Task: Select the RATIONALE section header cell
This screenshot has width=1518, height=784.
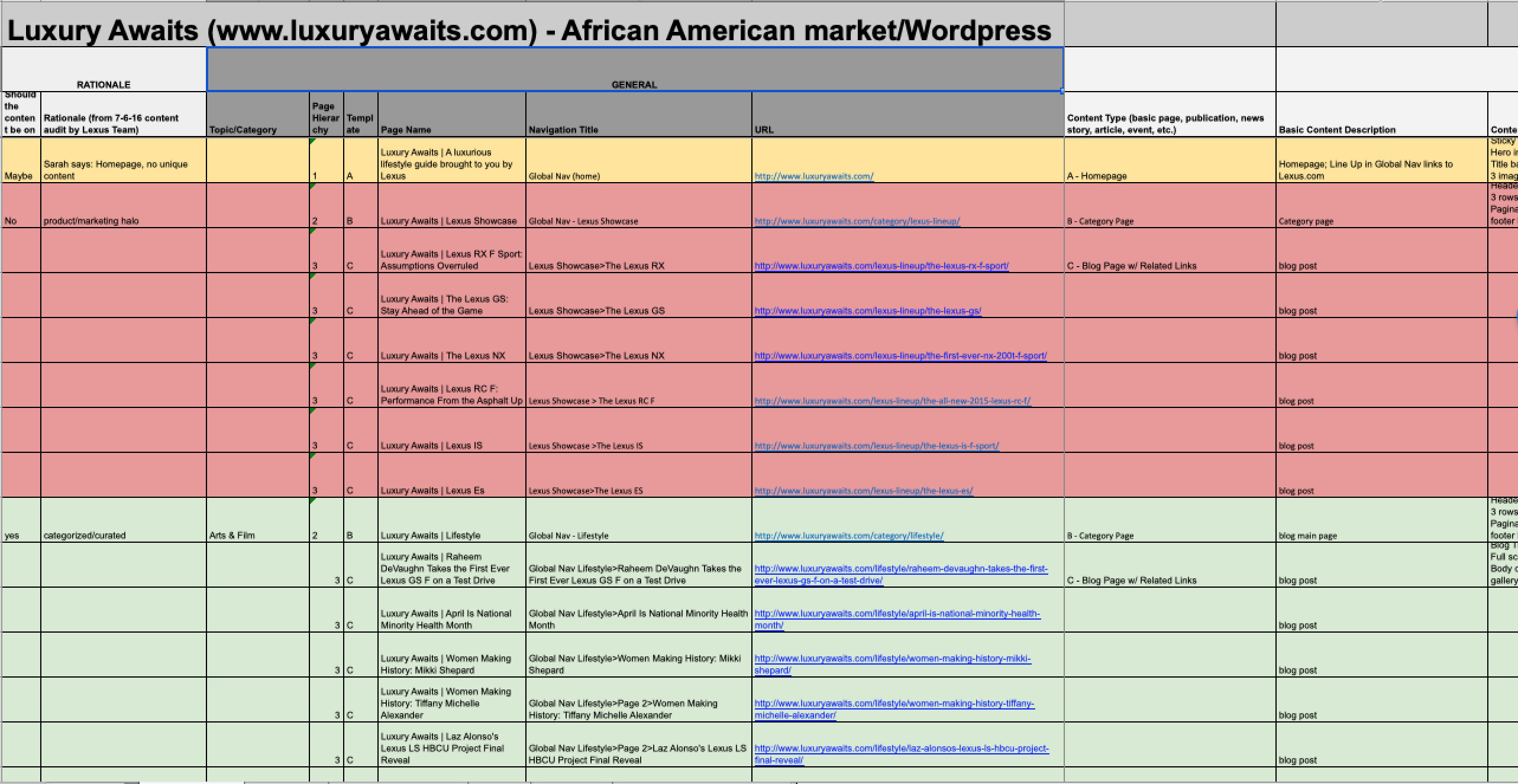Action: [104, 70]
